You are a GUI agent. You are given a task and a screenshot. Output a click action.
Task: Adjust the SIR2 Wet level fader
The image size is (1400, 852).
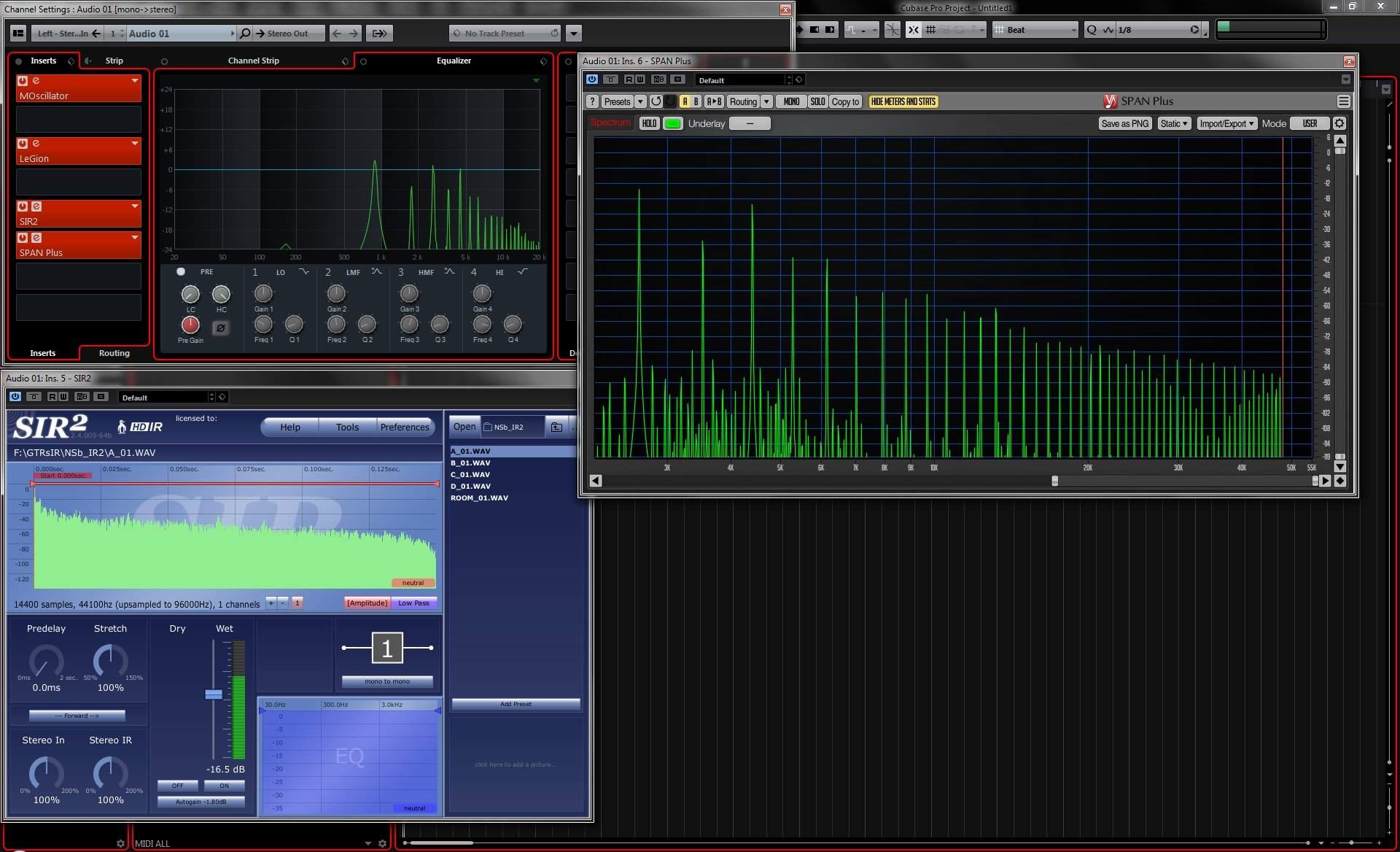click(x=214, y=694)
